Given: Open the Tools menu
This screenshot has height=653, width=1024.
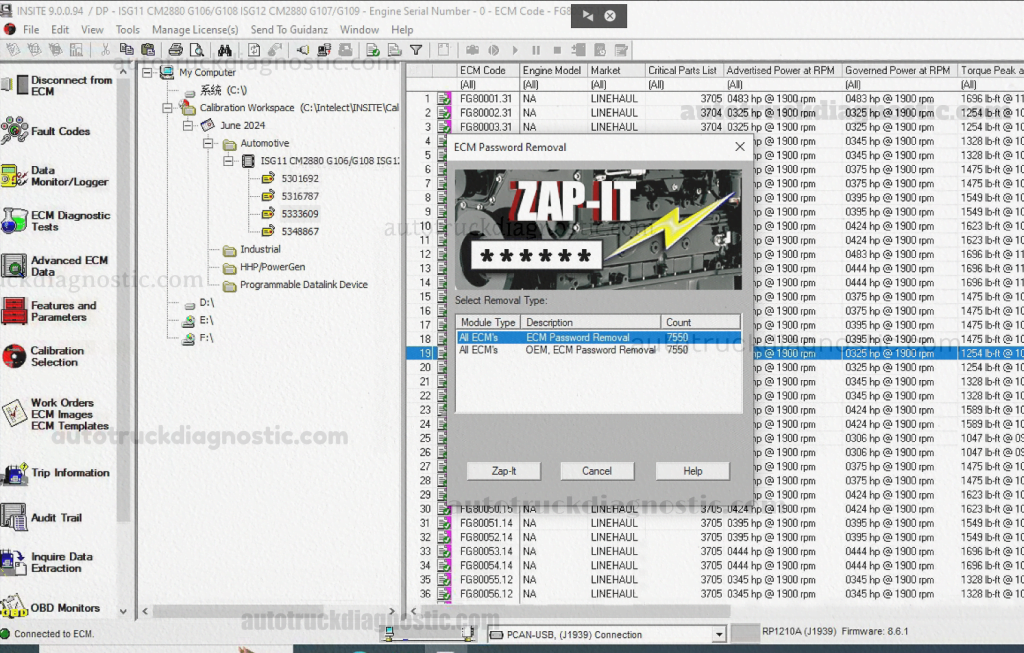Looking at the screenshot, I should click(x=127, y=30).
